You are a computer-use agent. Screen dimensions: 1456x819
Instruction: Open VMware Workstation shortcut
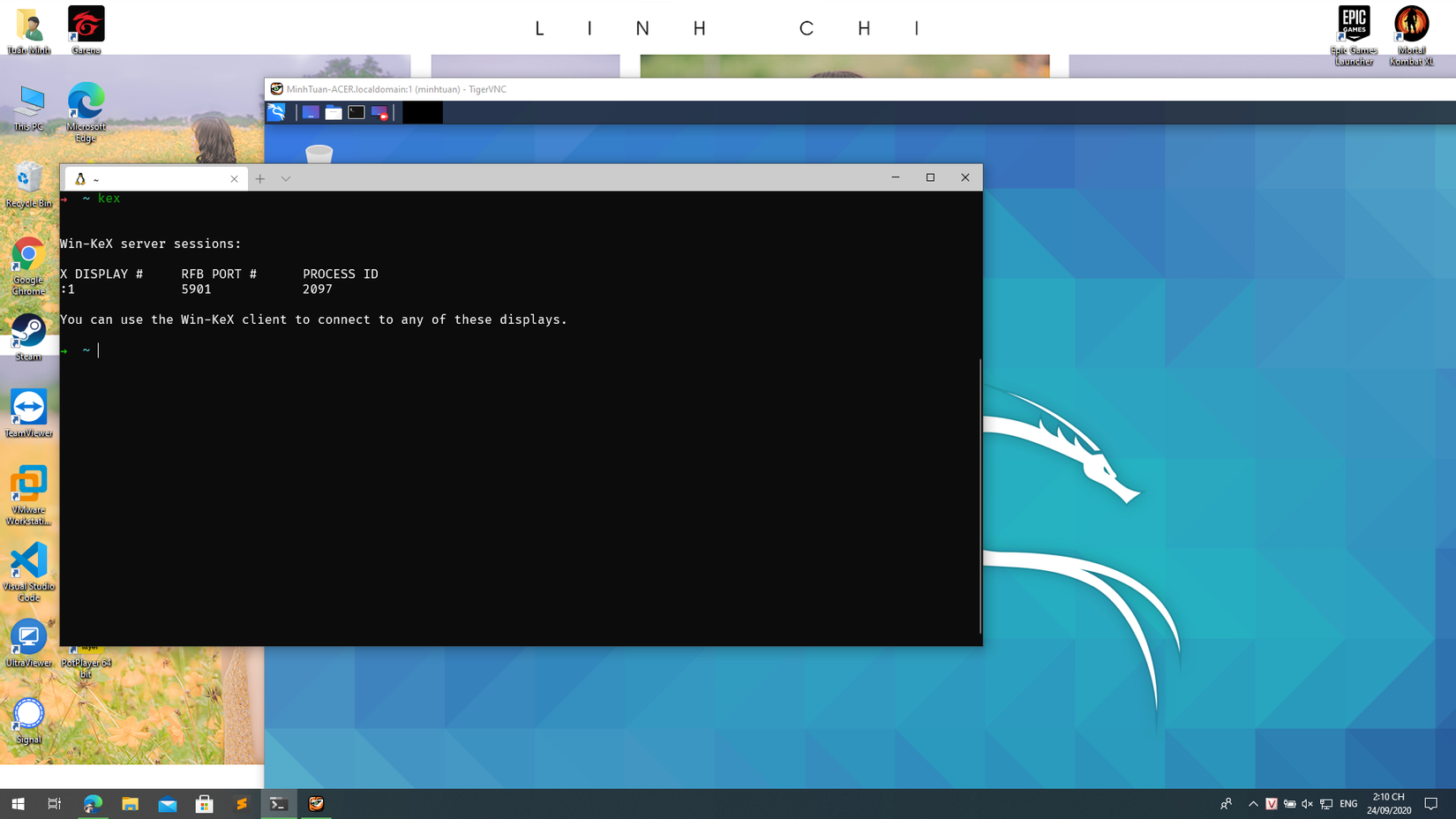click(x=28, y=496)
